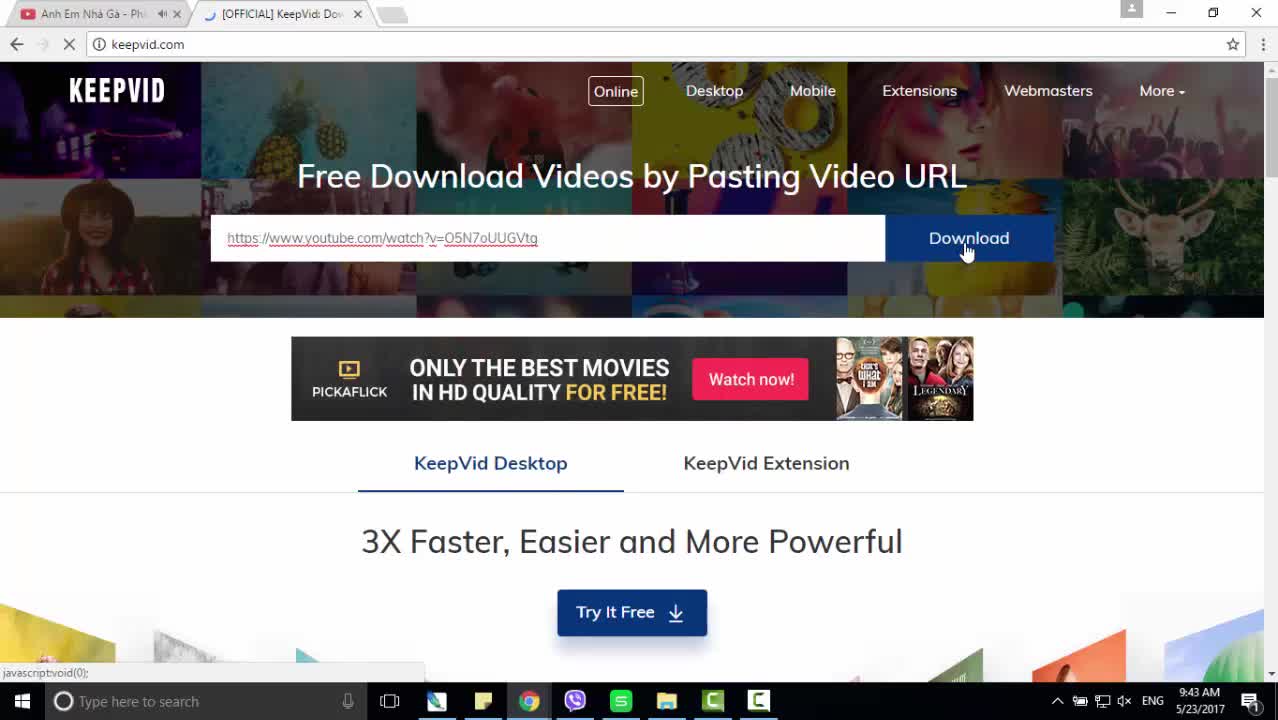Viewport: 1278px width, 720px height.
Task: Click the ENG language indicator
Action: (1152, 701)
